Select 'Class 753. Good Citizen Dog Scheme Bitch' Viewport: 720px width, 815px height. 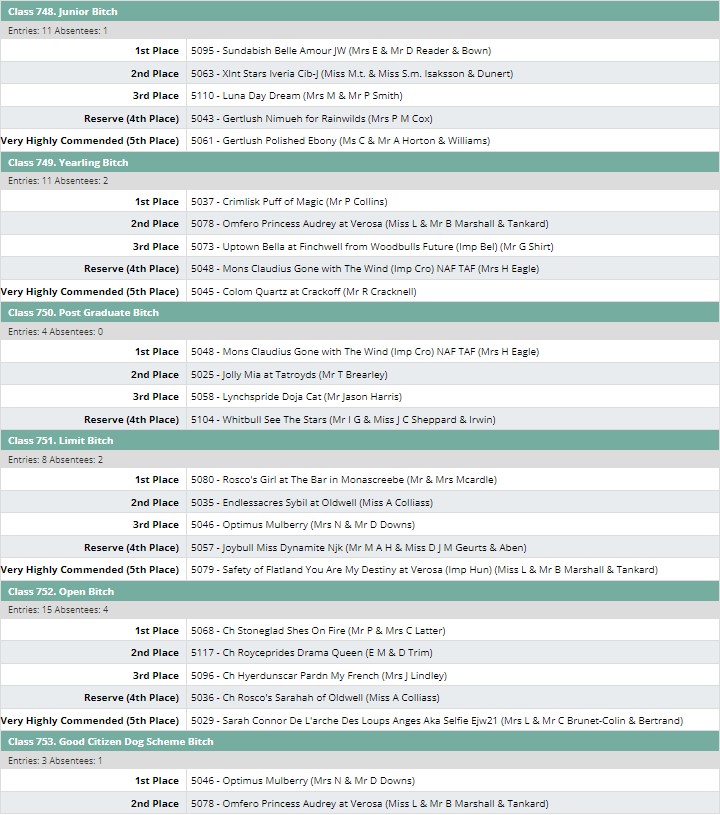tap(360, 741)
